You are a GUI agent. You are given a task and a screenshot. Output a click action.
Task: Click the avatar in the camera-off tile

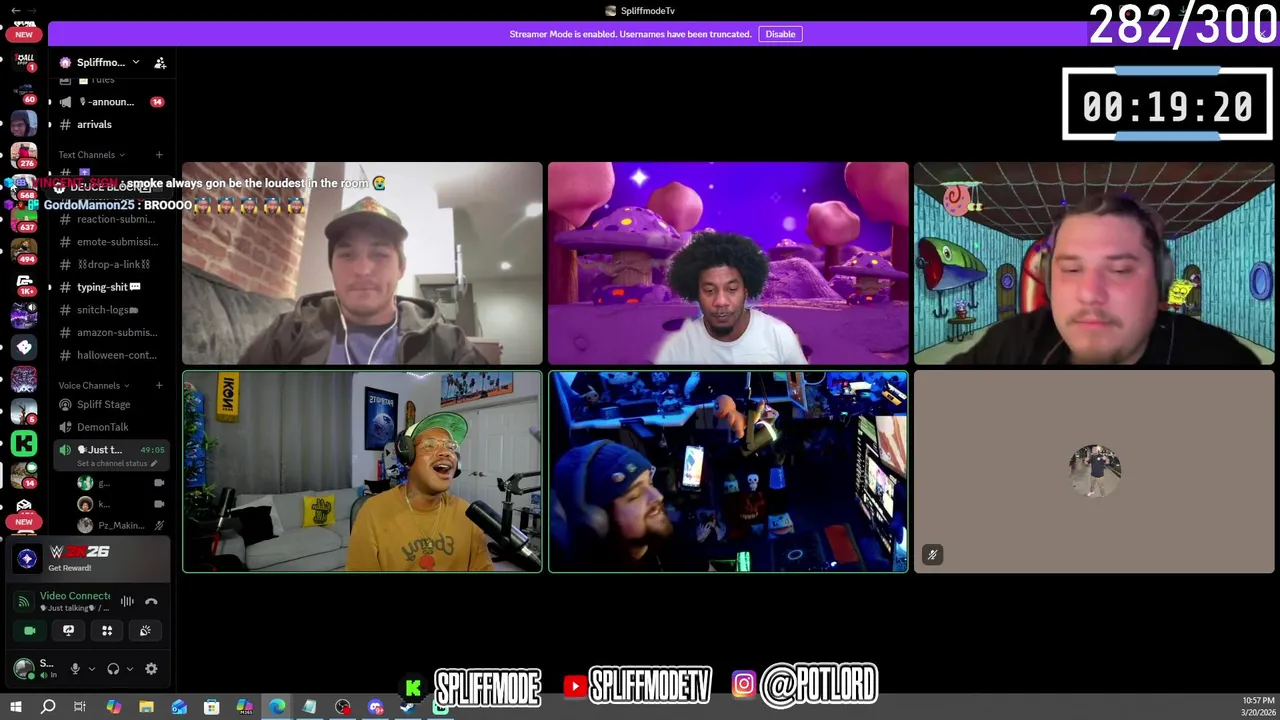click(x=1094, y=471)
